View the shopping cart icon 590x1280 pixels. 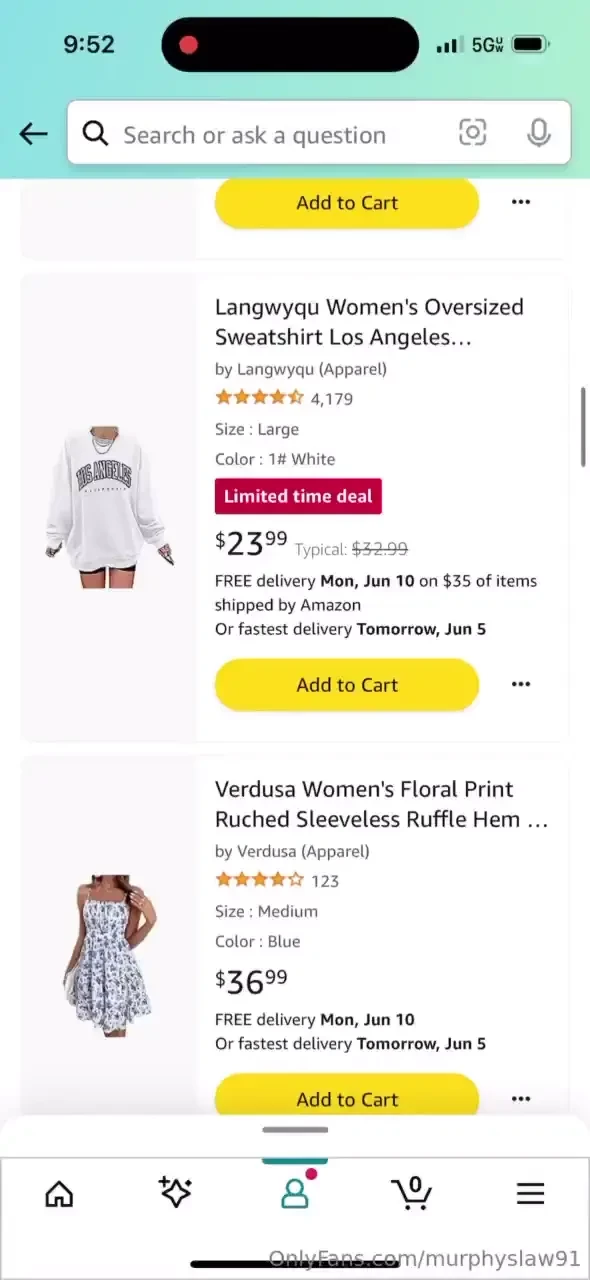[x=412, y=1193]
